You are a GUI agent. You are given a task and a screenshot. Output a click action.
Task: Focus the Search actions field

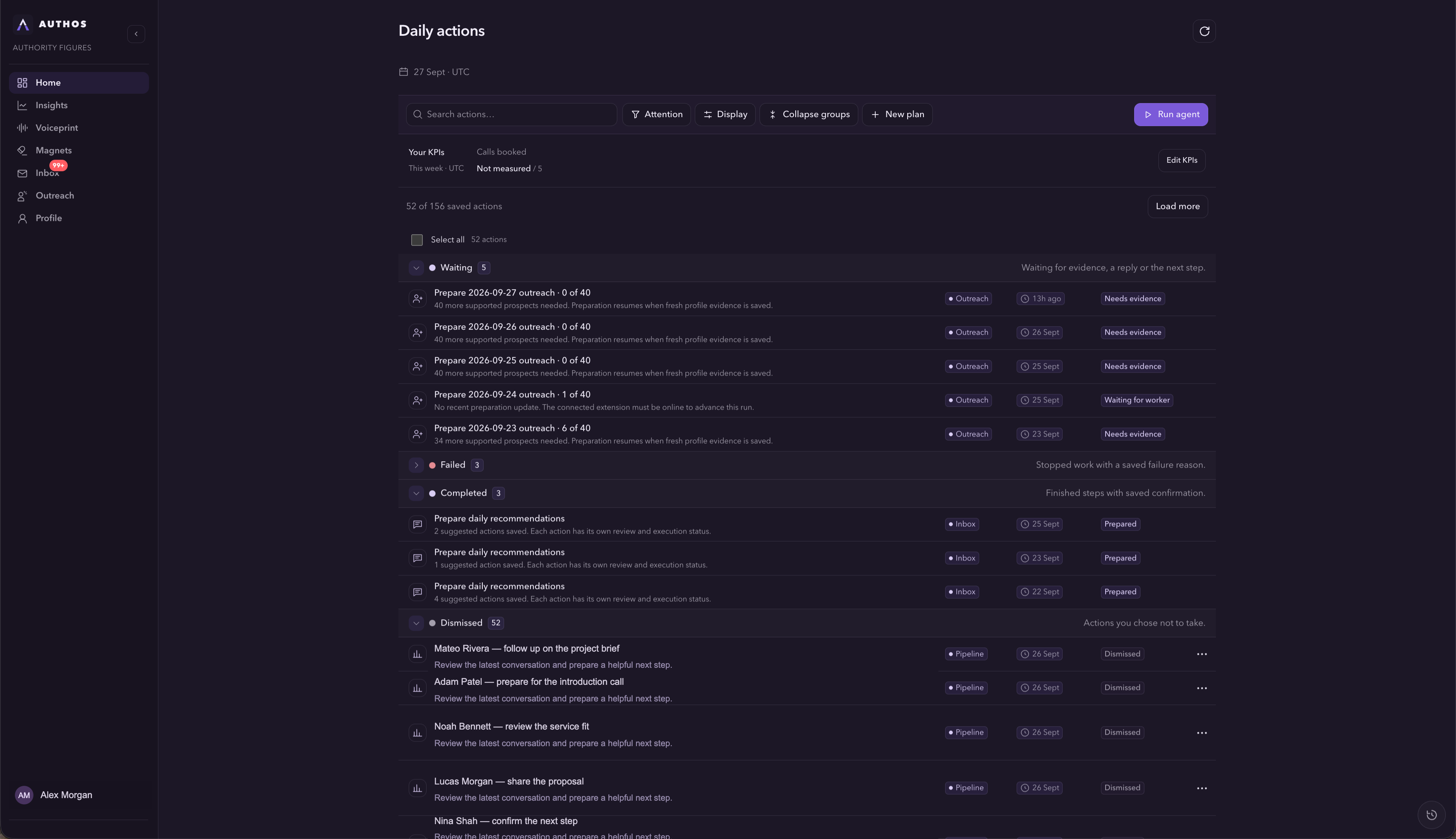tap(511, 115)
